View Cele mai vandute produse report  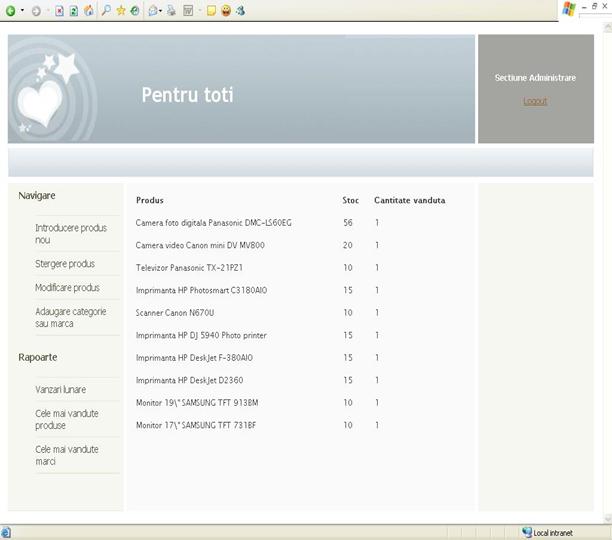click(x=67, y=419)
